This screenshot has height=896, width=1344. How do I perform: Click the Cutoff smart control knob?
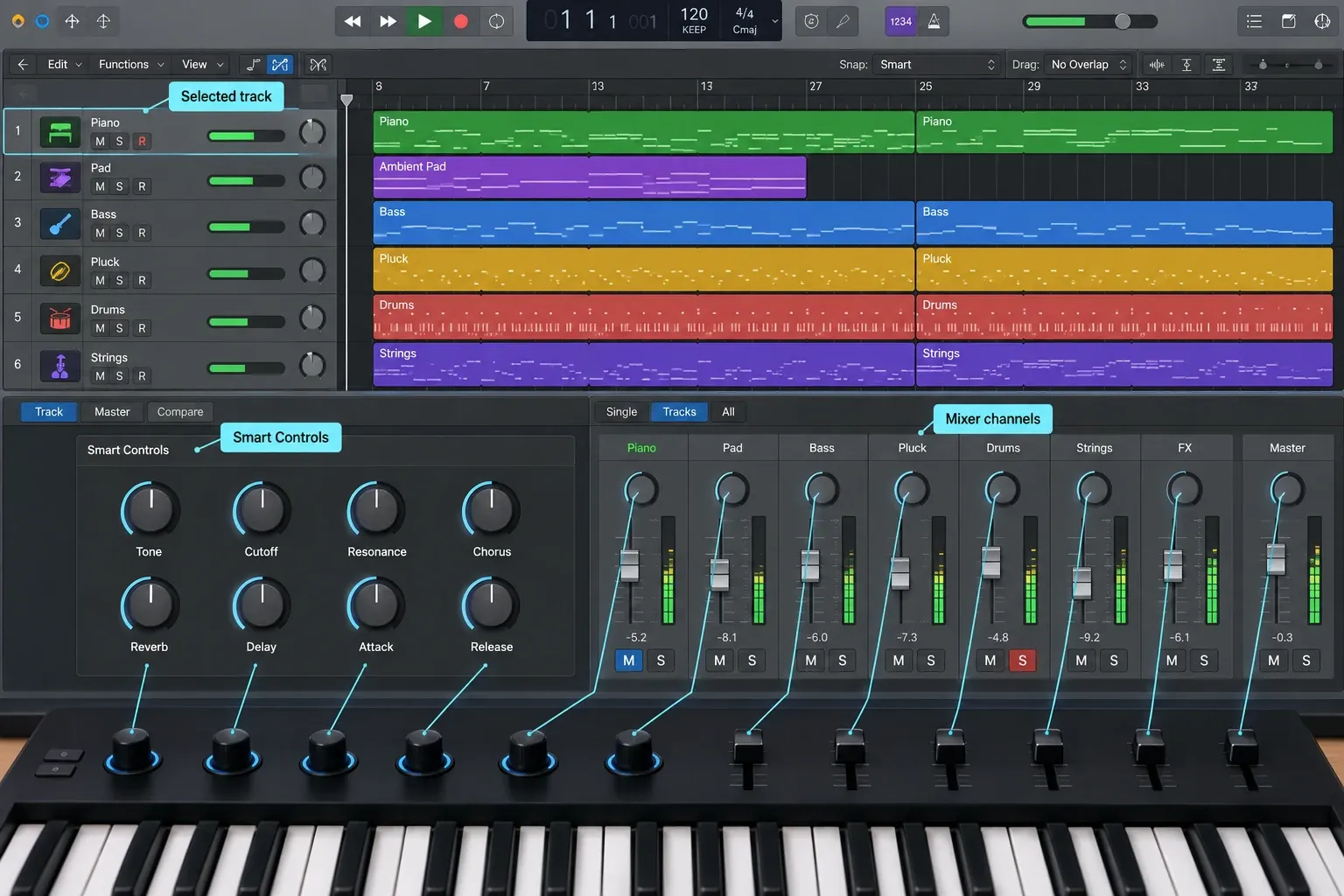click(x=262, y=508)
